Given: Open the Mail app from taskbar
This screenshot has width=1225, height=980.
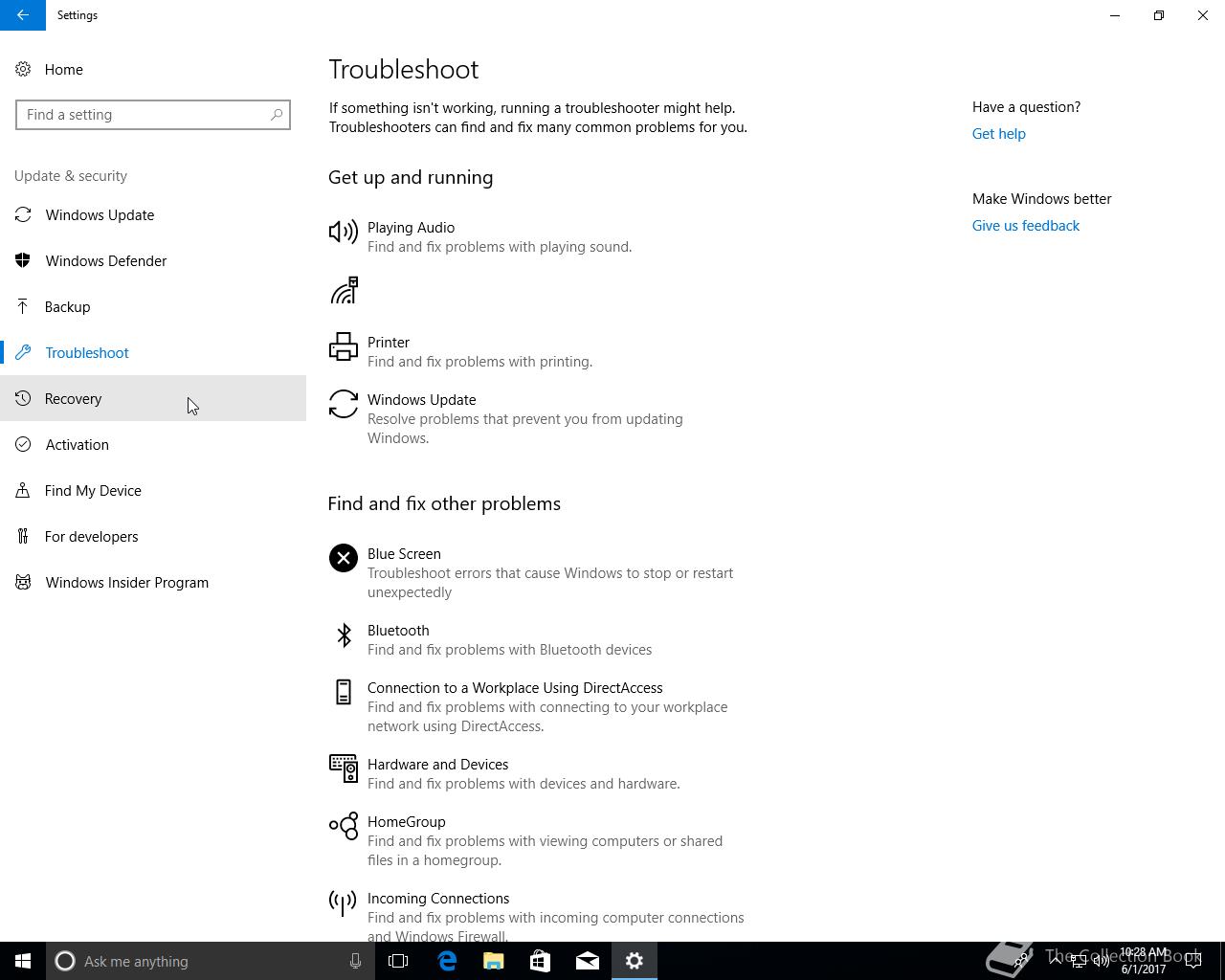Looking at the screenshot, I should point(588,961).
